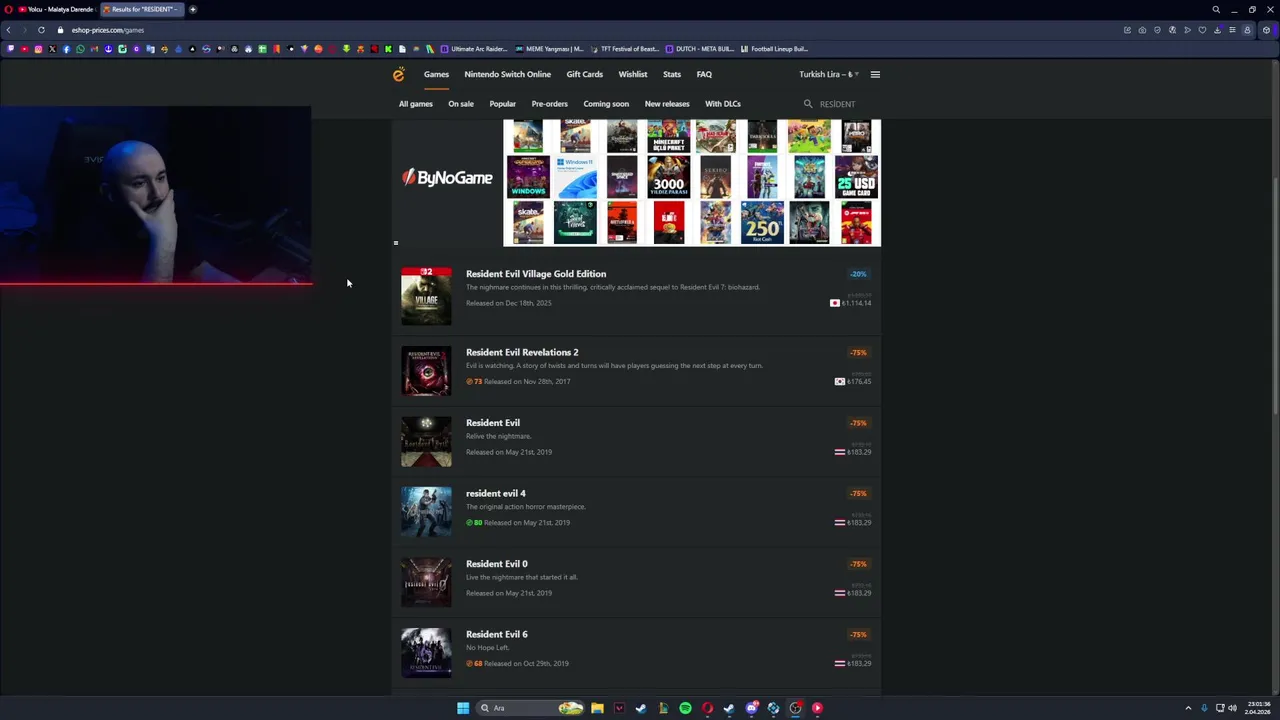Click the Resident Evil 6 cover thumbnail
The width and height of the screenshot is (1280, 720).
click(426, 653)
